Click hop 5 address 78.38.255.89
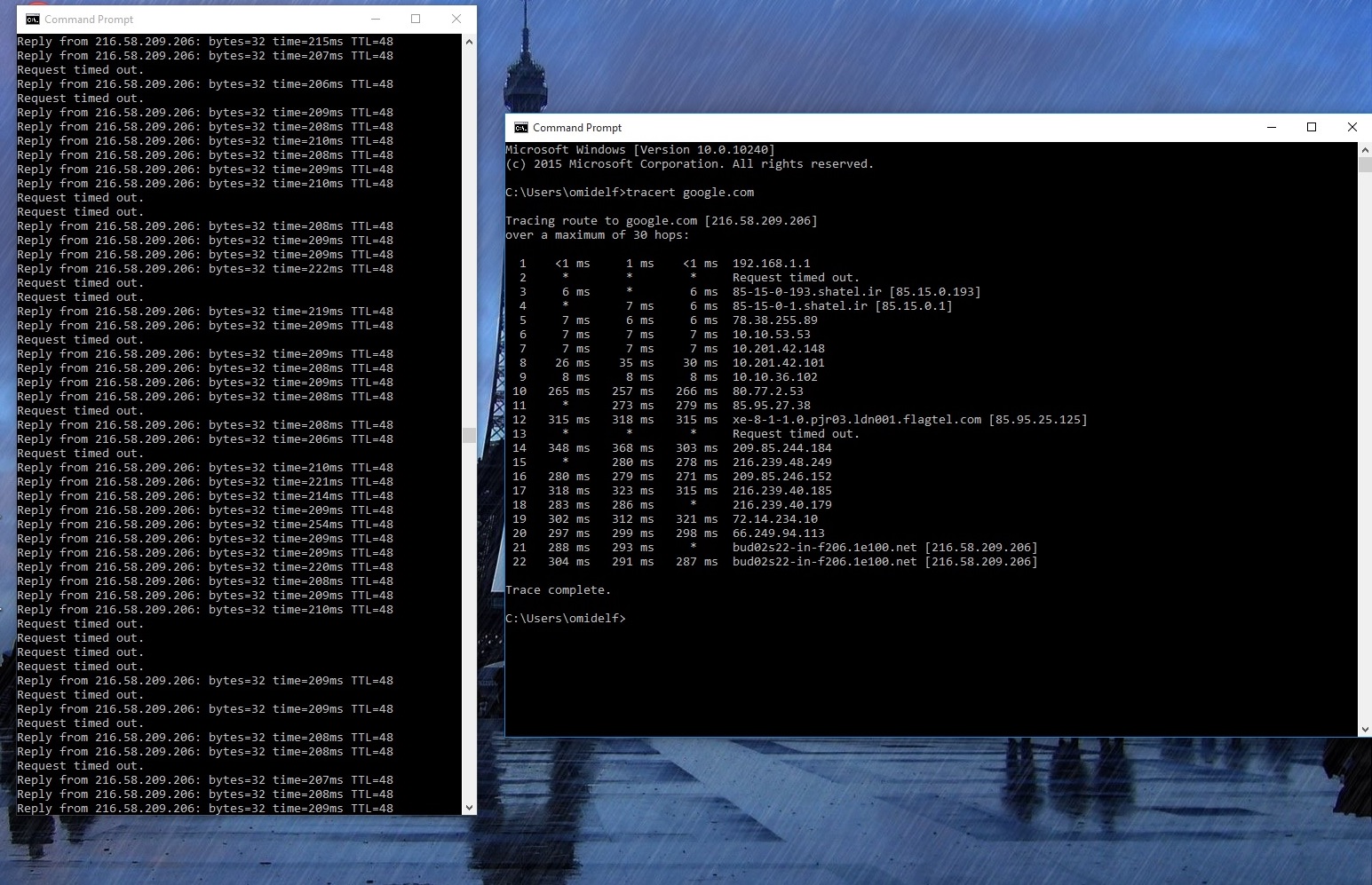 (x=775, y=320)
